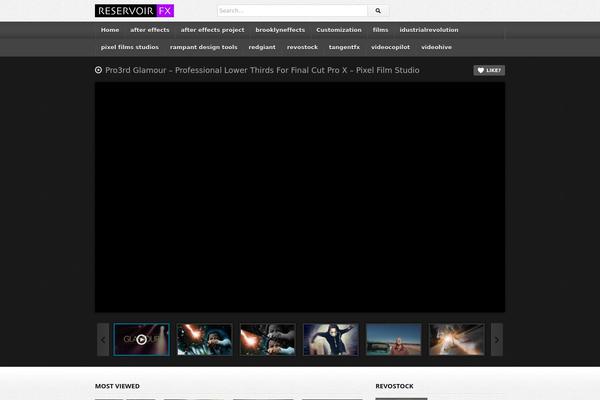The width and height of the screenshot is (600, 400).
Task: Select the desert road thumbnail
Action: point(394,340)
